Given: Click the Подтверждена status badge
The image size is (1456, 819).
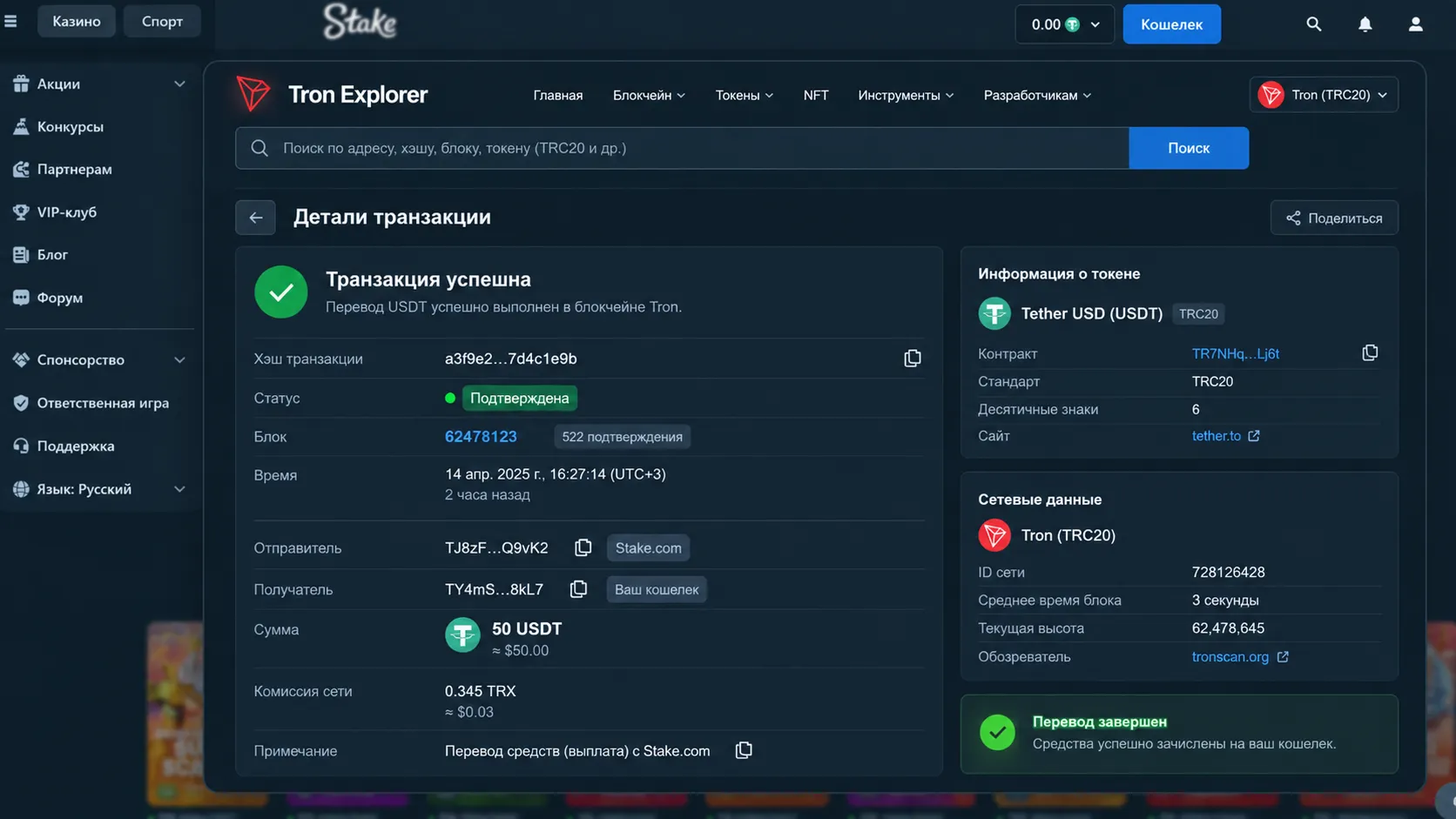Looking at the screenshot, I should [520, 398].
